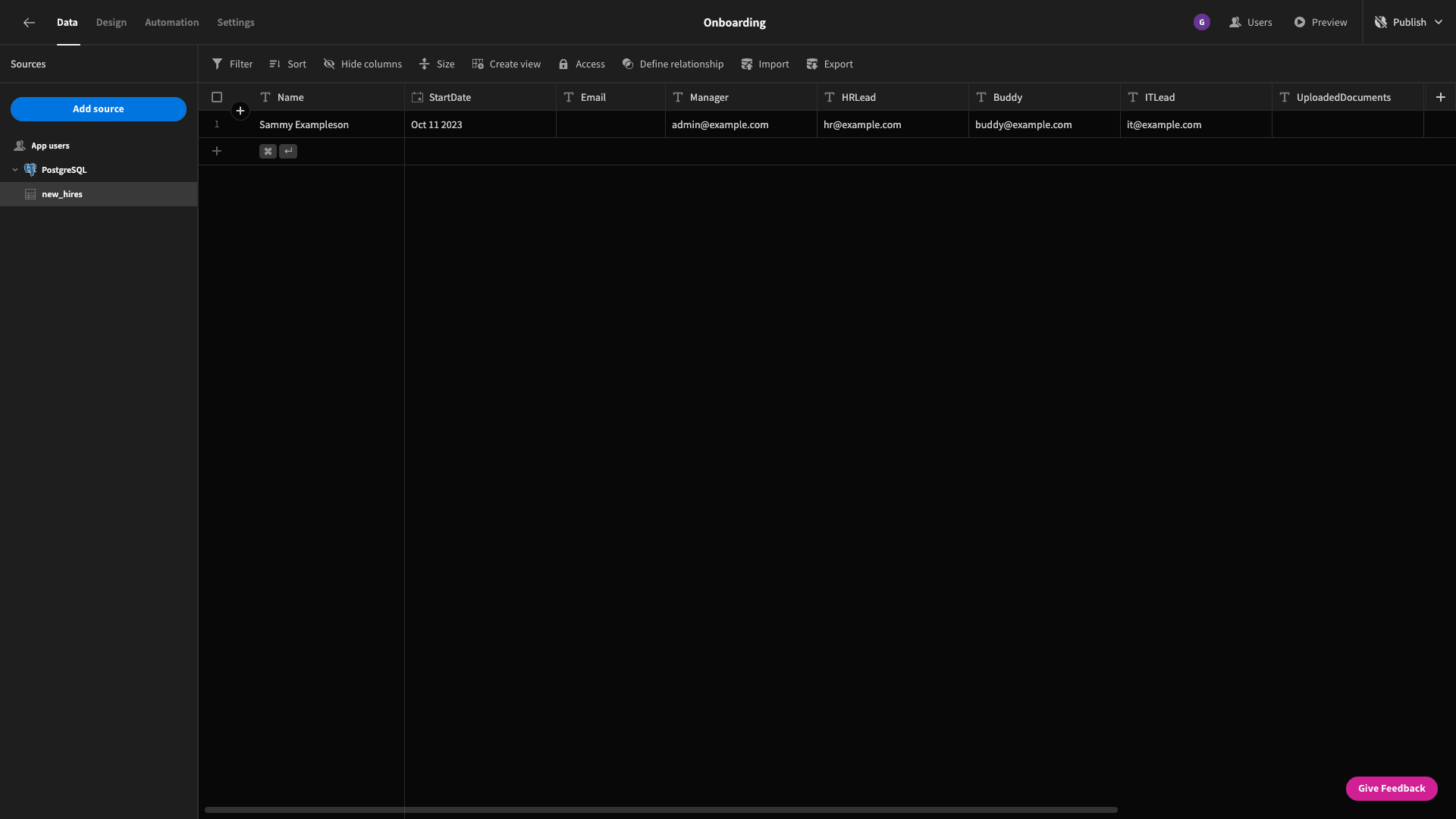Click the Sort toolbar button
The height and width of the screenshot is (819, 1456).
288,64
